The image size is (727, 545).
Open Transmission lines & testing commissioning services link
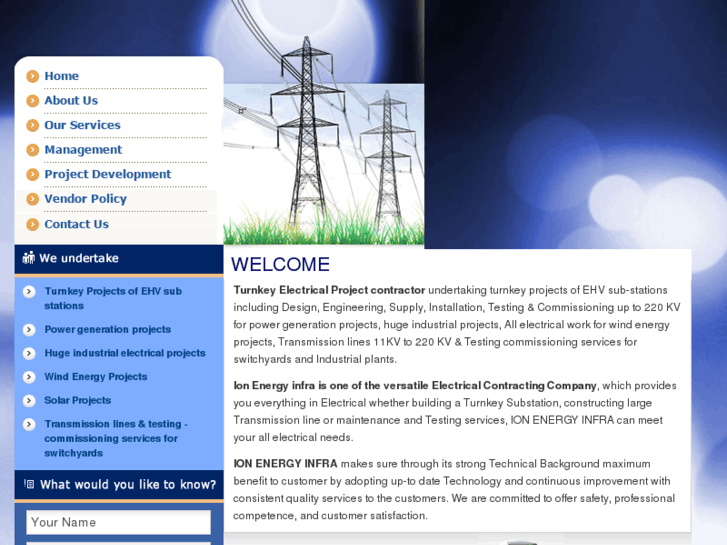point(116,438)
